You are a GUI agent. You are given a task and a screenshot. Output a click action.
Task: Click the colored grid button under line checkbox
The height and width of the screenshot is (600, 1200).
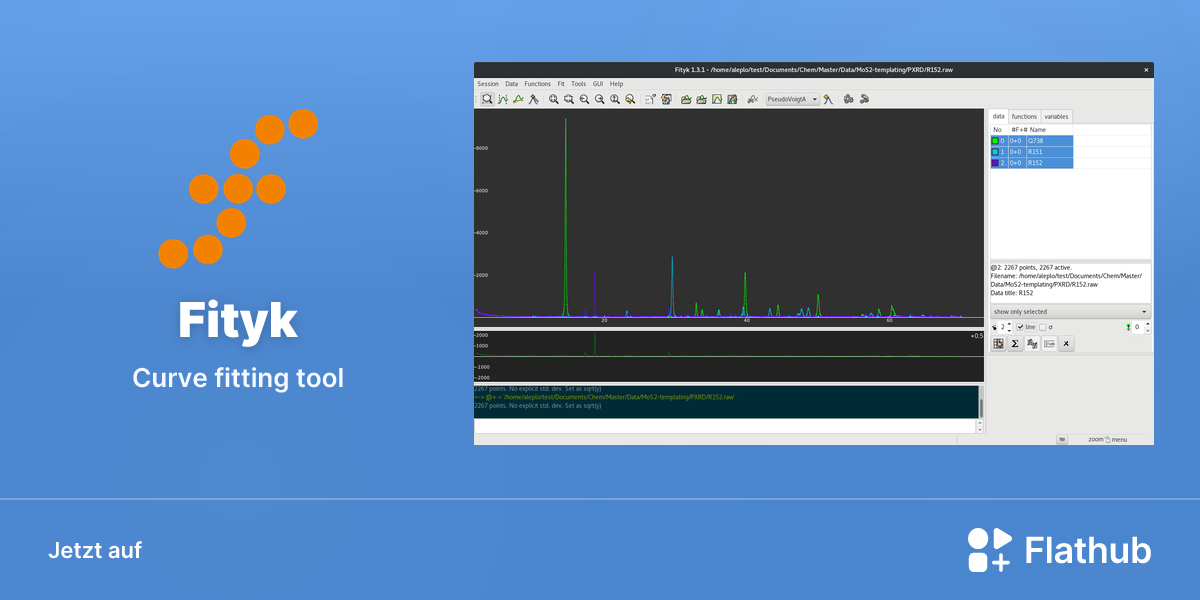[x=998, y=343]
